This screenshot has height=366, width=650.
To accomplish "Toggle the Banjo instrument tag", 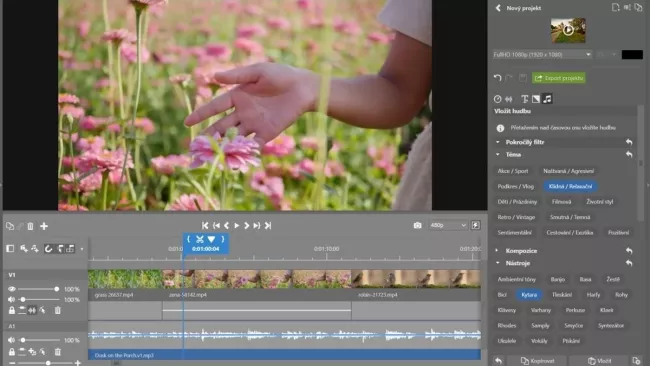I will point(558,279).
